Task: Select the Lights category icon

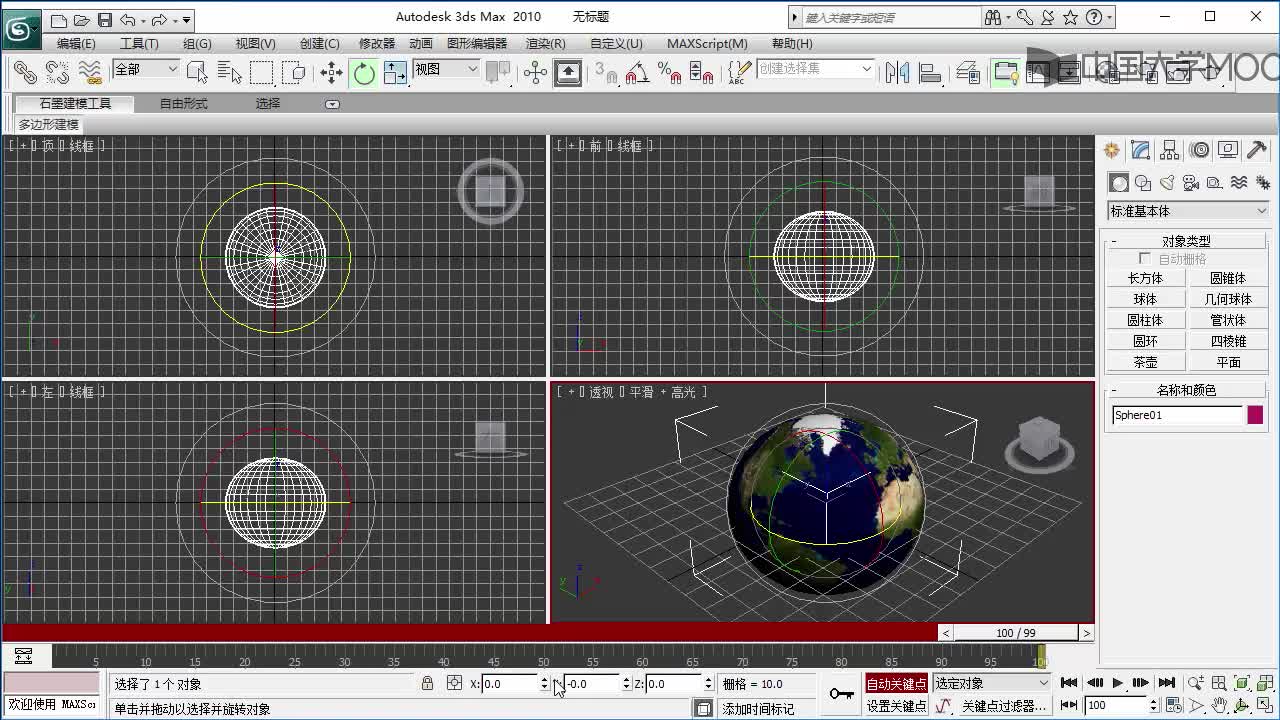Action: pos(1167,183)
